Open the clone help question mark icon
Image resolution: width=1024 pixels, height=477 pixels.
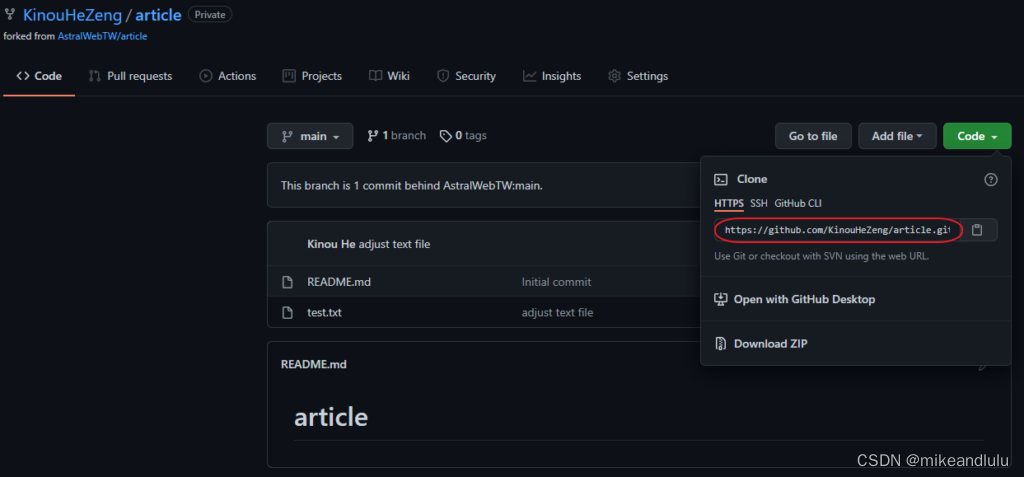click(x=991, y=180)
